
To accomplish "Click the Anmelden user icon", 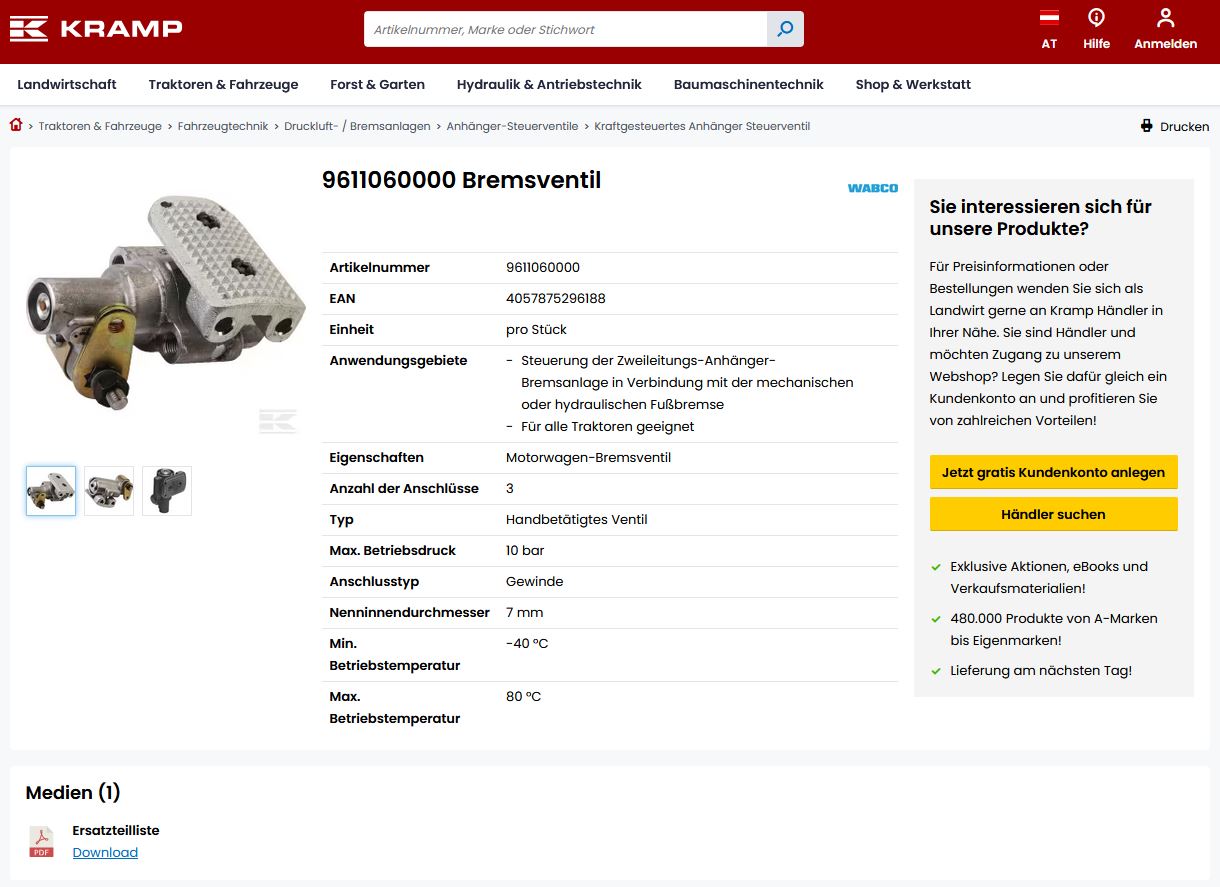I will point(1165,18).
